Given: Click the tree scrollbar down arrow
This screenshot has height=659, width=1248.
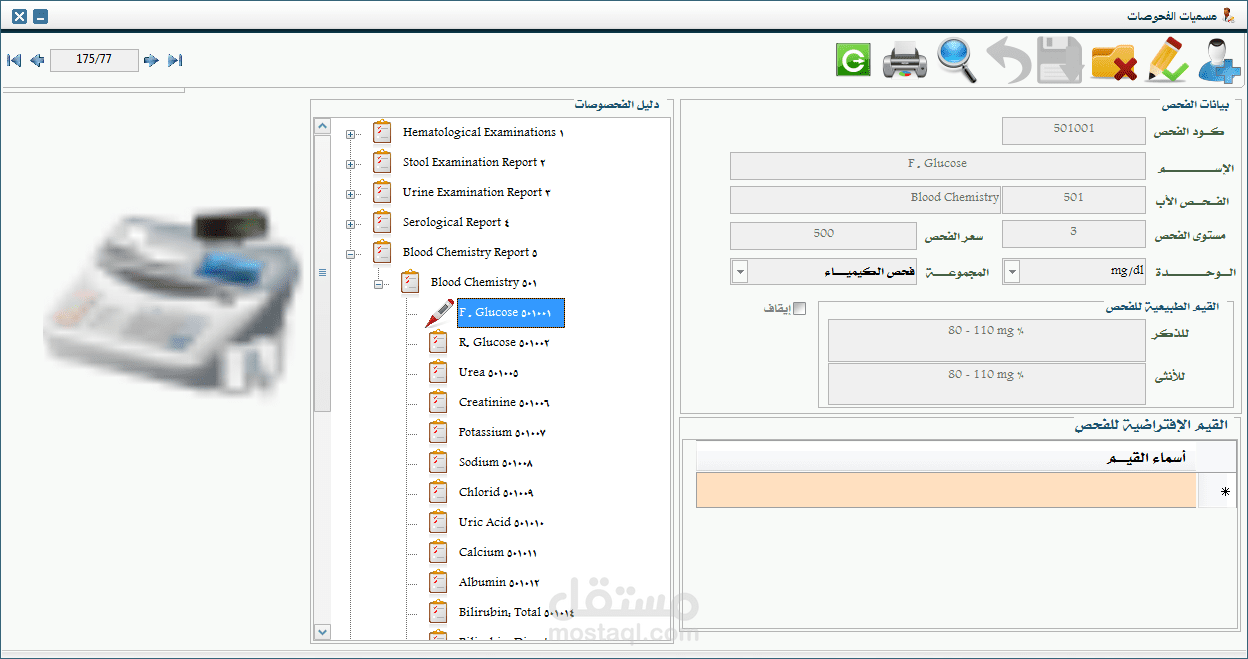Looking at the screenshot, I should coord(322,631).
